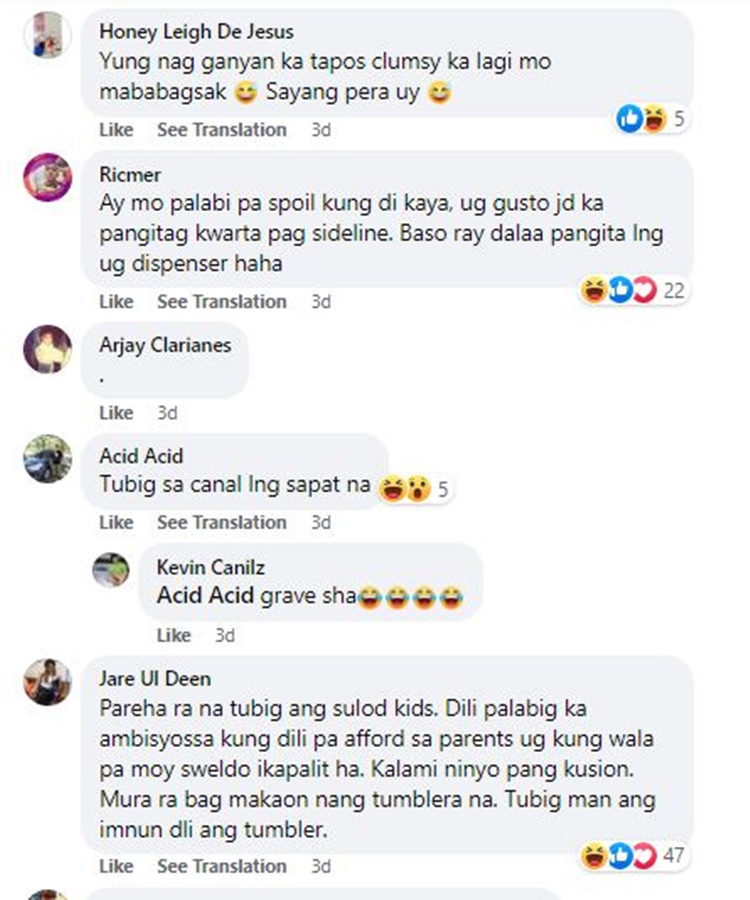Open Arjay Clarianes profile avatar
The height and width of the screenshot is (900, 750).
click(48, 349)
